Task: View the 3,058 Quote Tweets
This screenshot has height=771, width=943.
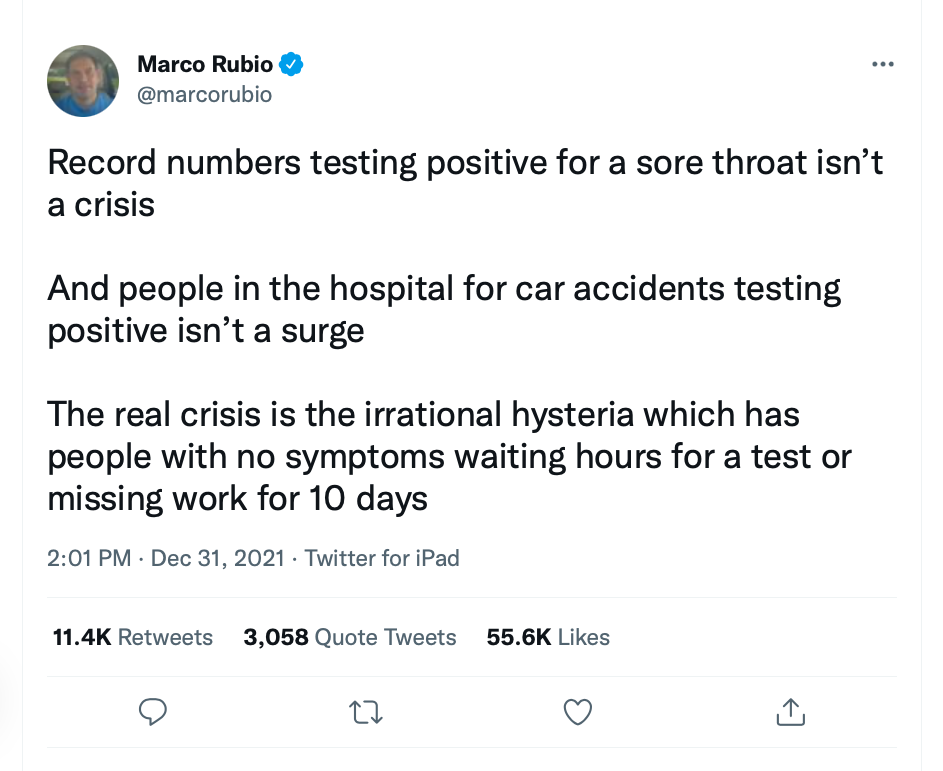Action: pyautogui.click(x=350, y=637)
